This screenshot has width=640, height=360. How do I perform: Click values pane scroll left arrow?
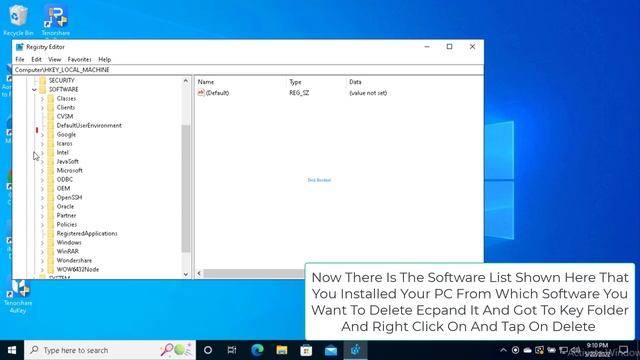click(199, 273)
